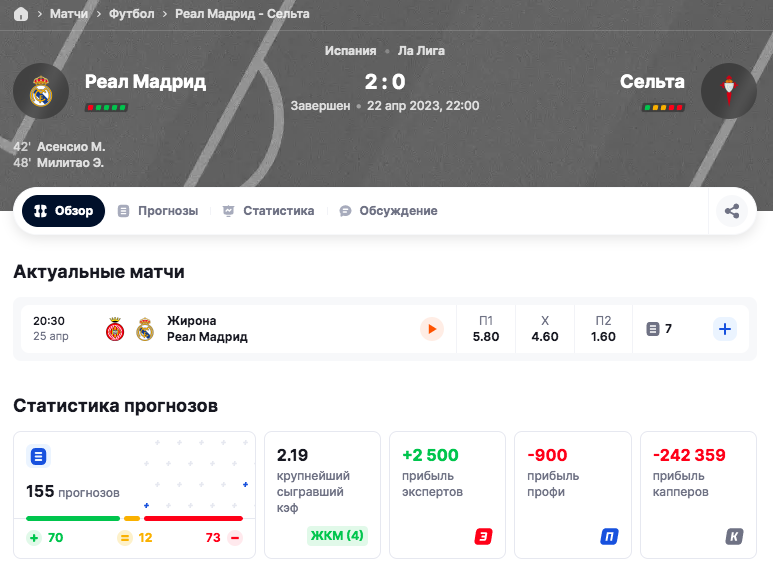This screenshot has width=773, height=572.
Task: Click the red experts badge icon
Action: pyautogui.click(x=483, y=537)
